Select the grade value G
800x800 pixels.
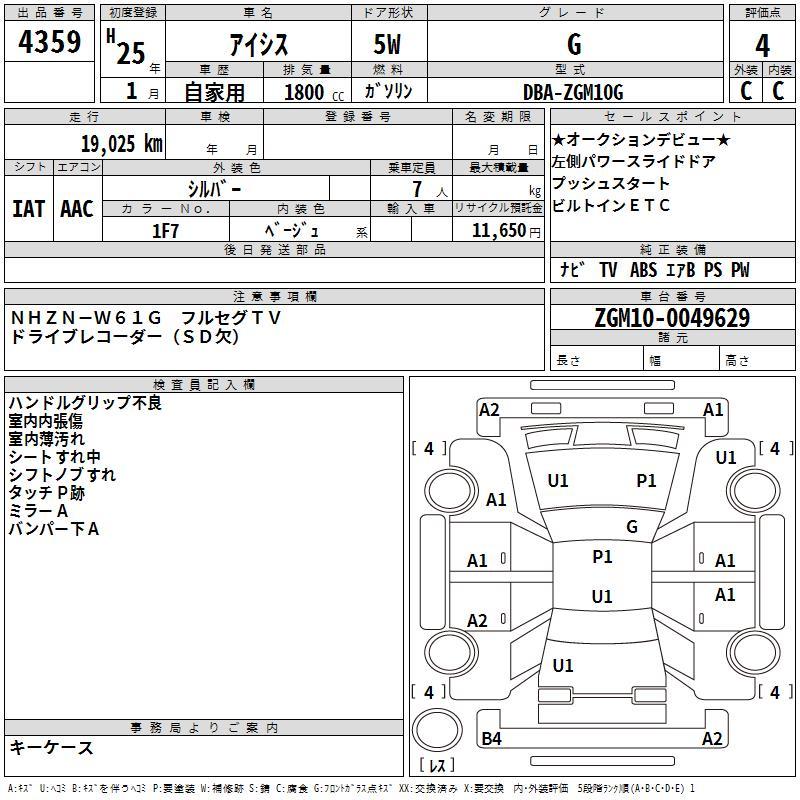point(574,44)
